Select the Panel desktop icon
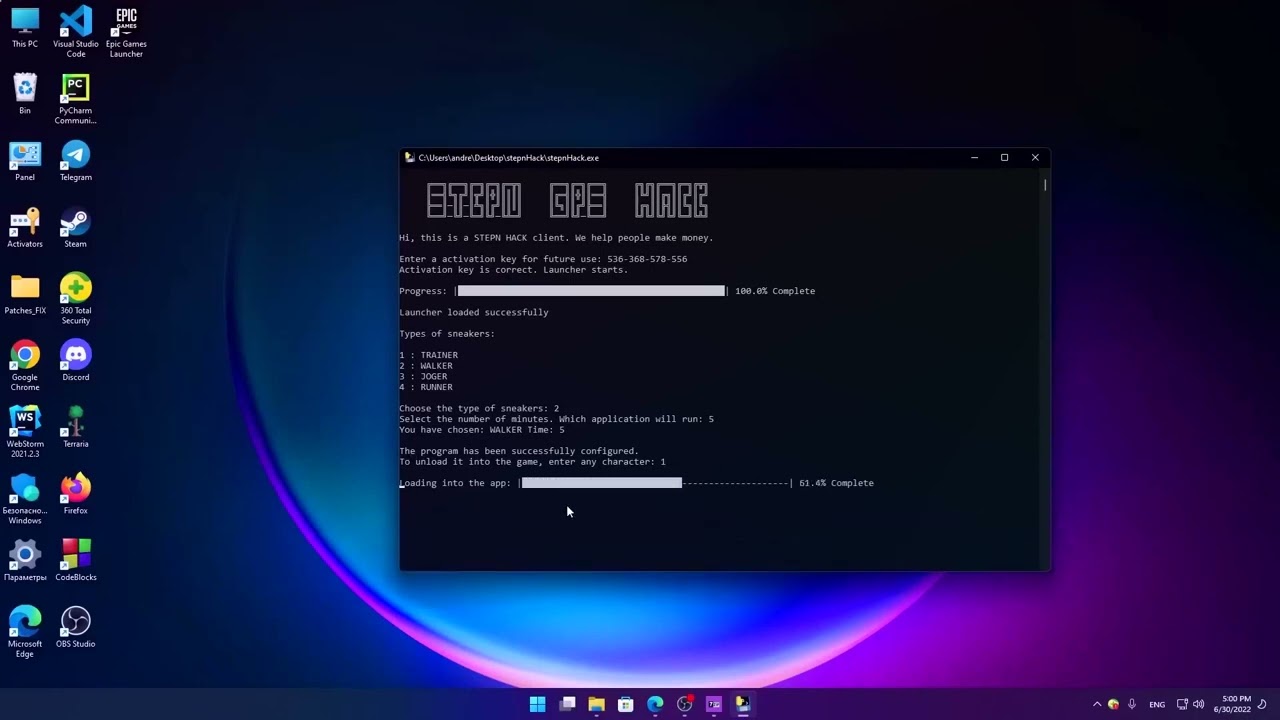1280x720 pixels. coord(25,161)
